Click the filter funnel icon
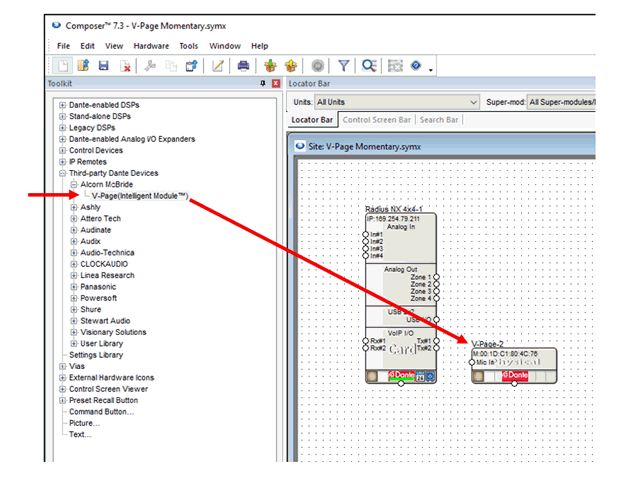Viewport: 624px width, 480px height. (x=344, y=66)
